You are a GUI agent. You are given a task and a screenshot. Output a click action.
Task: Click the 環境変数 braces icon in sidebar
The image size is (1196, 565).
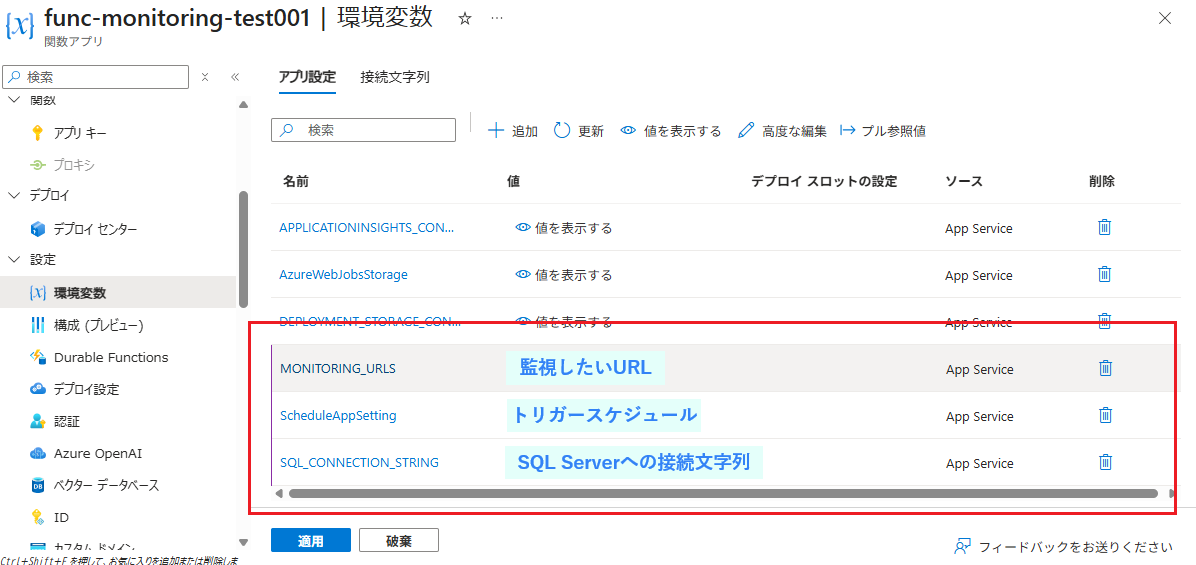pyautogui.click(x=37, y=293)
